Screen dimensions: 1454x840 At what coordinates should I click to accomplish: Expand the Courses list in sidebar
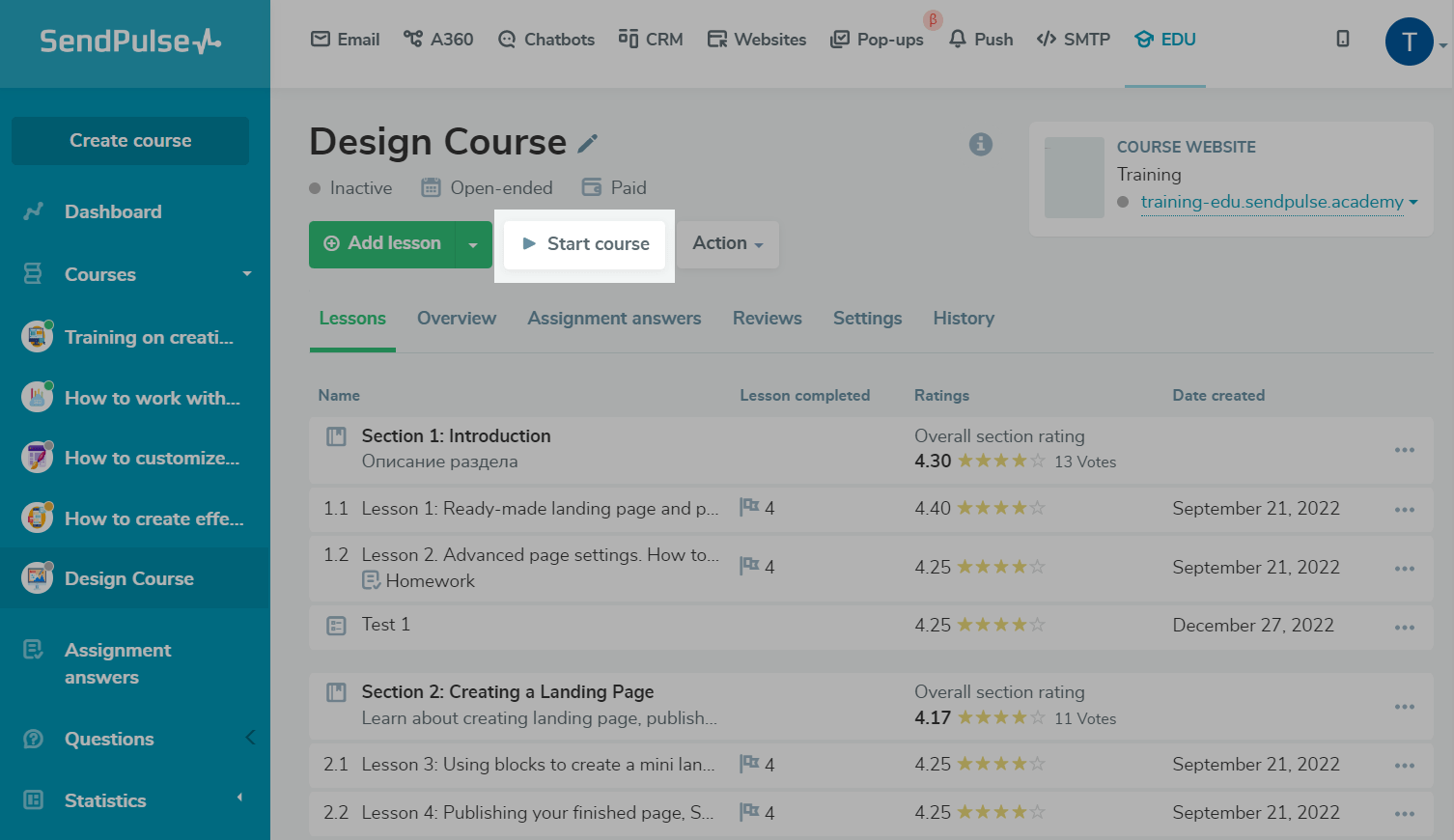click(247, 274)
